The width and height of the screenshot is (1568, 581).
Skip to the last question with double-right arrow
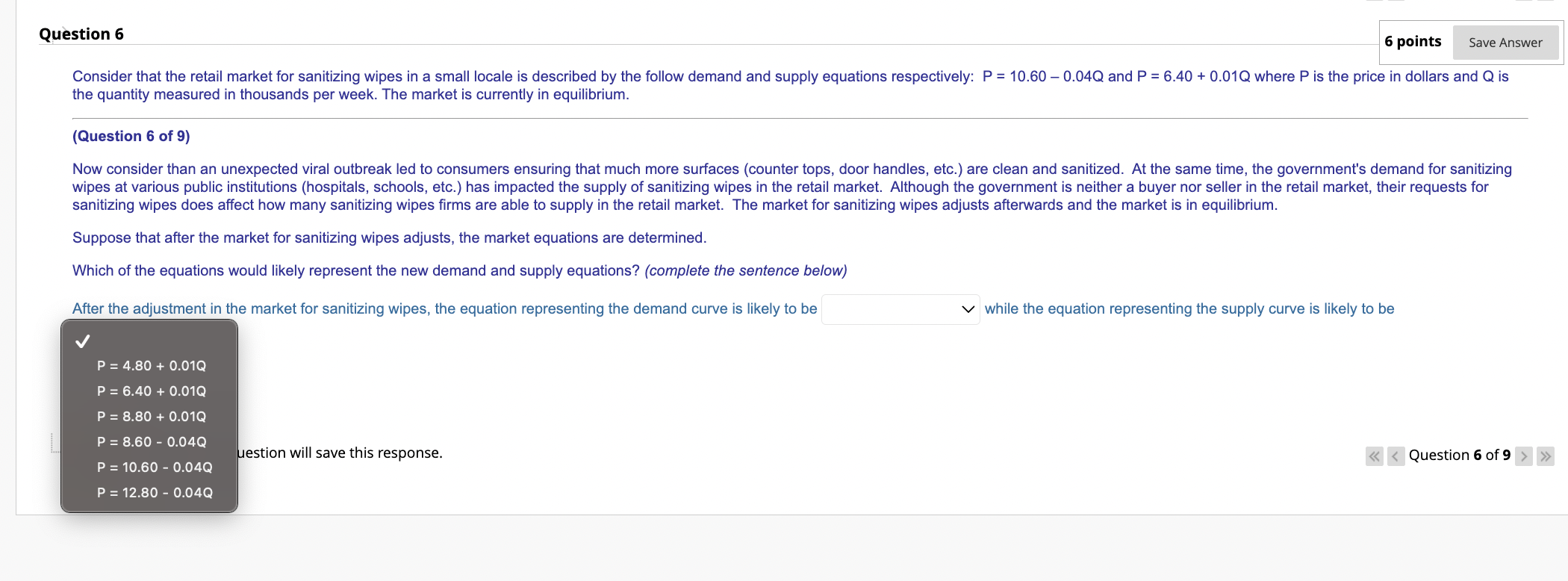(1544, 456)
